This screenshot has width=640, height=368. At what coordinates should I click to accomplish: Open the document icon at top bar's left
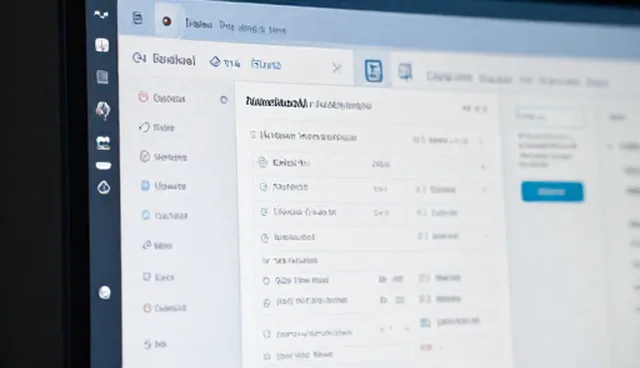138,18
